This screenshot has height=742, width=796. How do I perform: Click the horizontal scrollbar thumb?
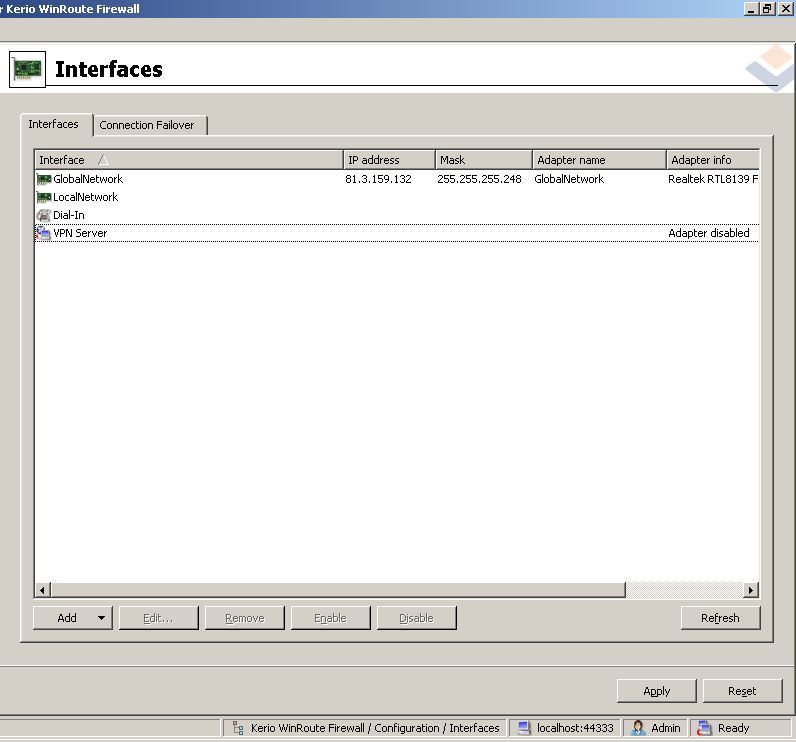[x=338, y=590]
